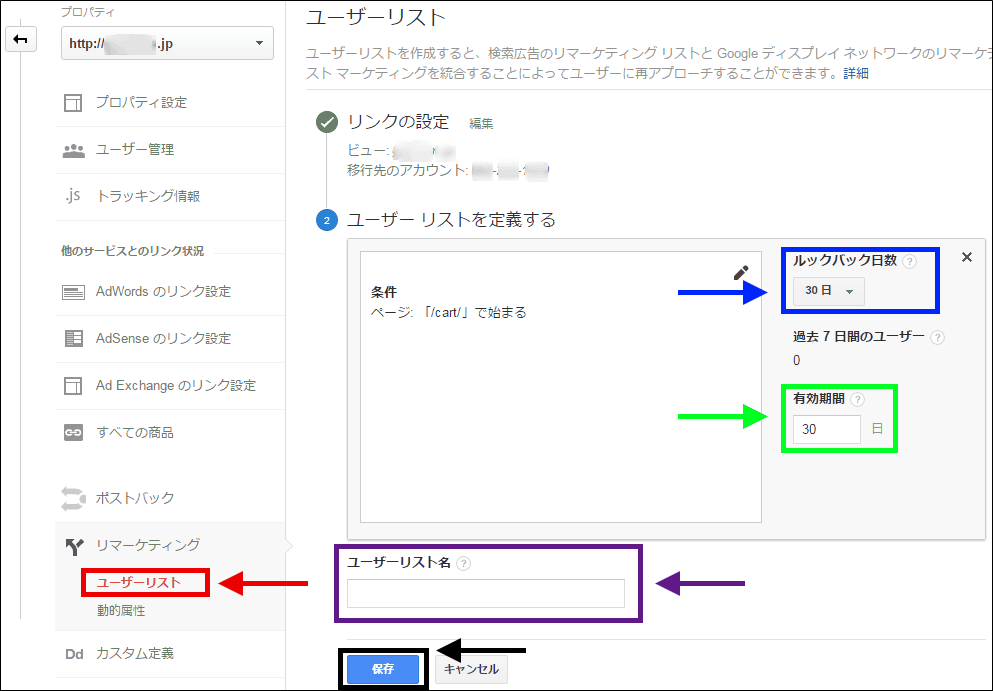This screenshot has width=993, height=691.
Task: Click the .js tracking info icon
Action: 73,196
